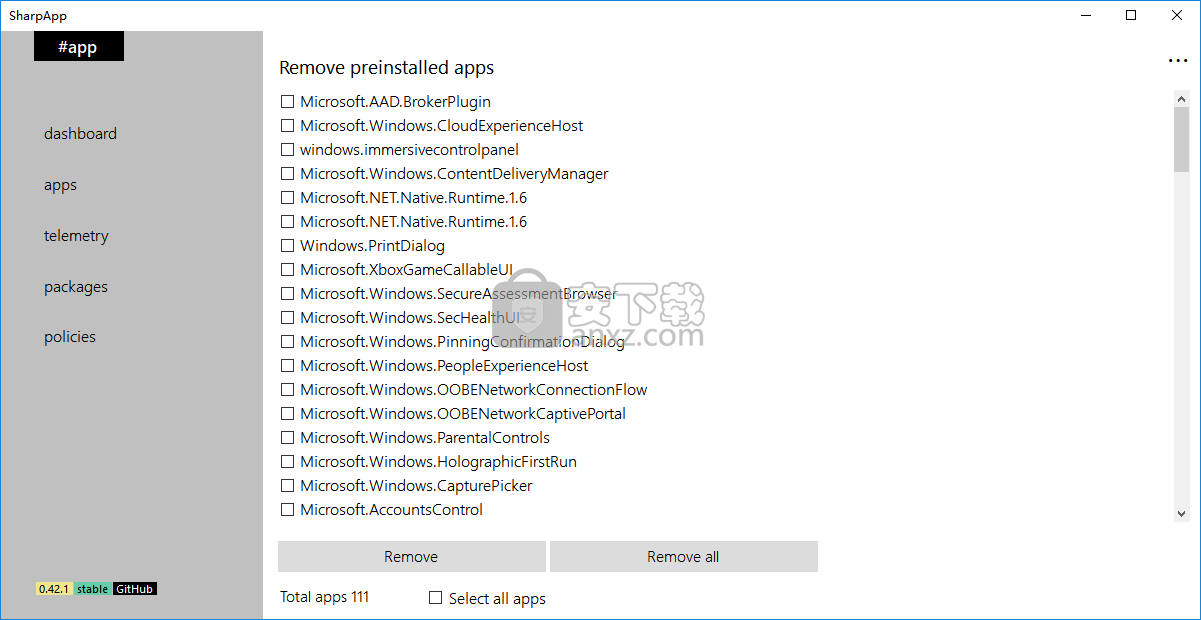Click the Remove button
Screen dimensions: 1201x620
tap(411, 557)
